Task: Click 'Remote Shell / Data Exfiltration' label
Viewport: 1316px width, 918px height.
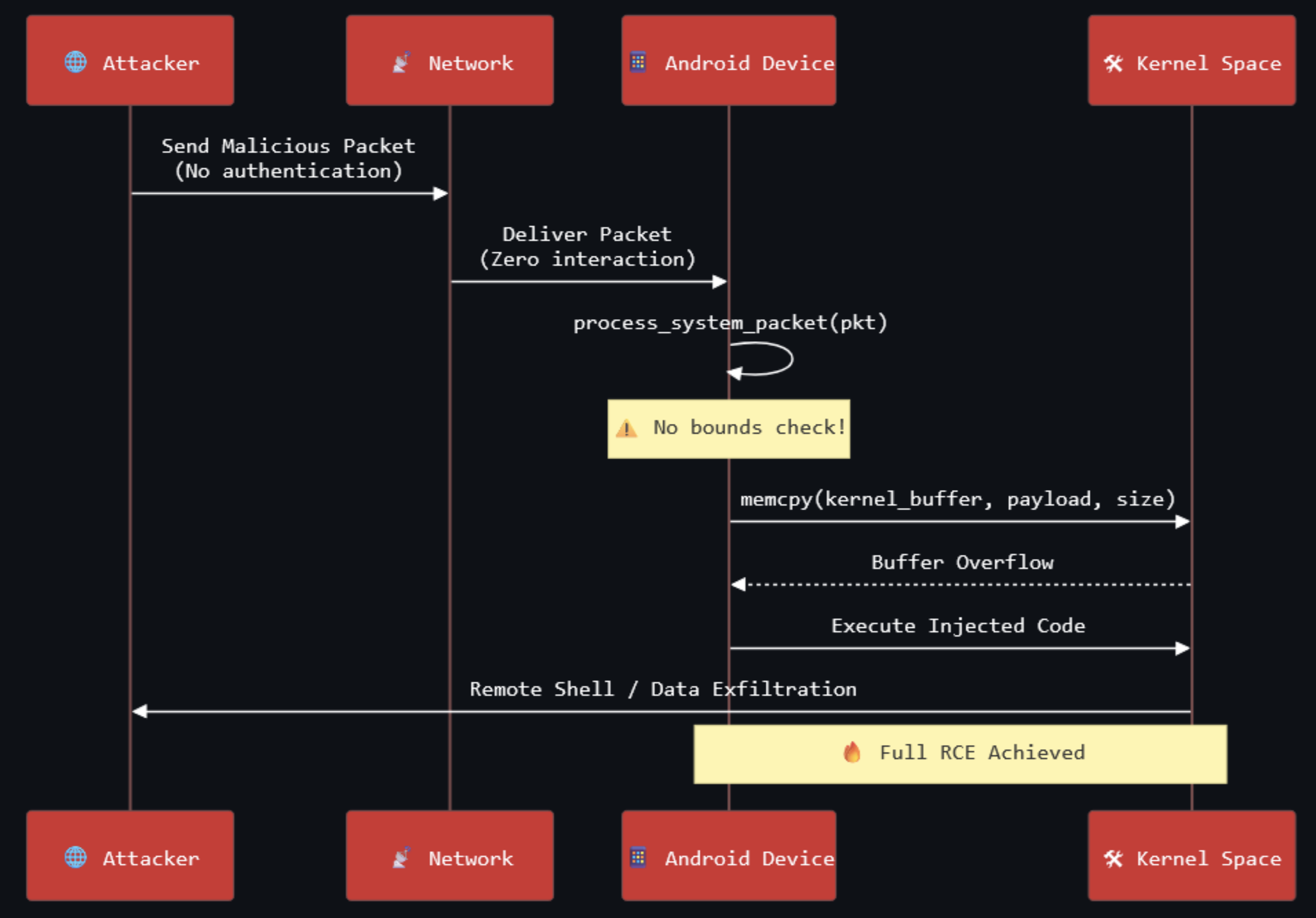Action: click(663, 689)
